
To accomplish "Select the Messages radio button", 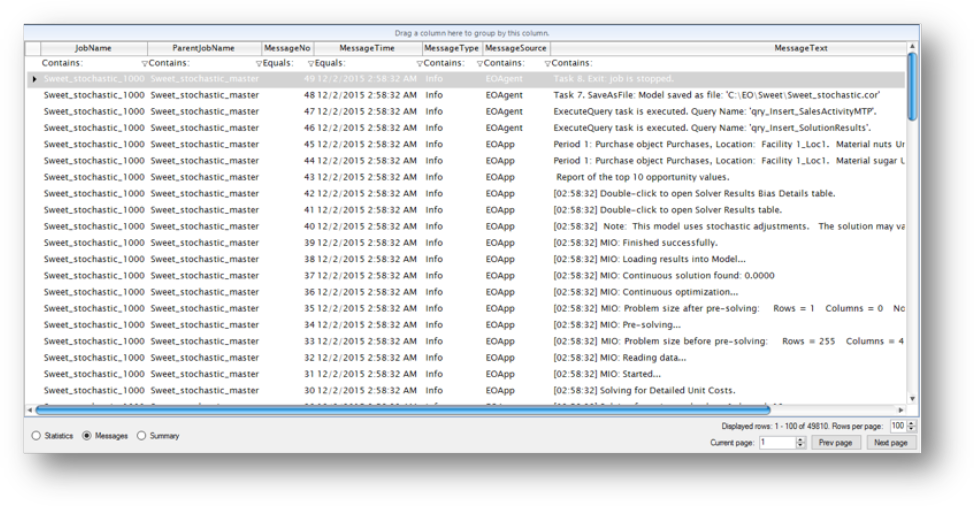I will [87, 436].
